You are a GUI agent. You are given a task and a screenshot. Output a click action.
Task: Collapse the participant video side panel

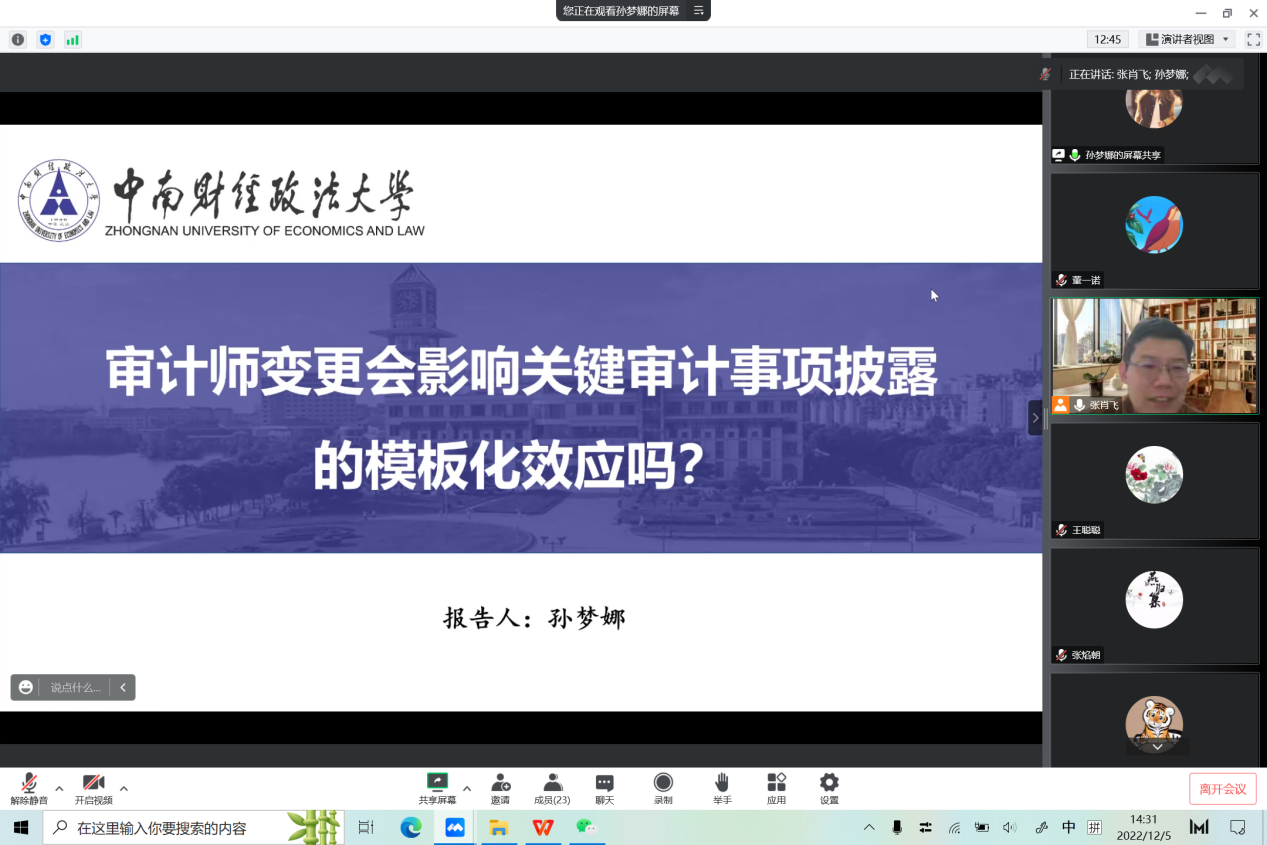coord(1035,417)
